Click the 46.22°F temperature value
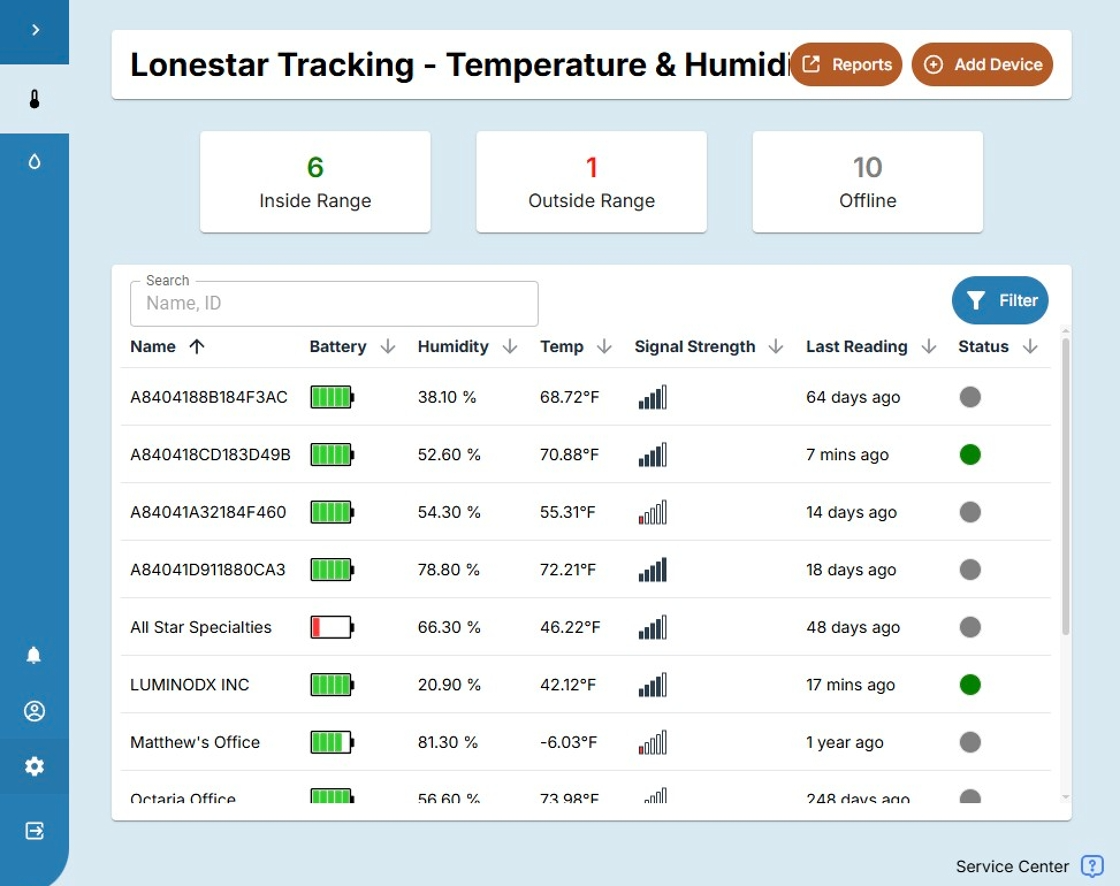This screenshot has width=1120, height=886. pos(570,627)
